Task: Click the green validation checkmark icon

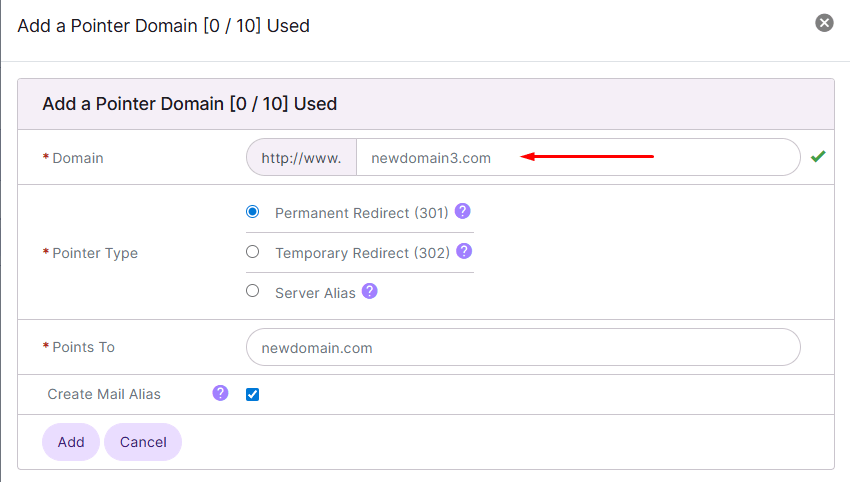Action: (x=818, y=156)
